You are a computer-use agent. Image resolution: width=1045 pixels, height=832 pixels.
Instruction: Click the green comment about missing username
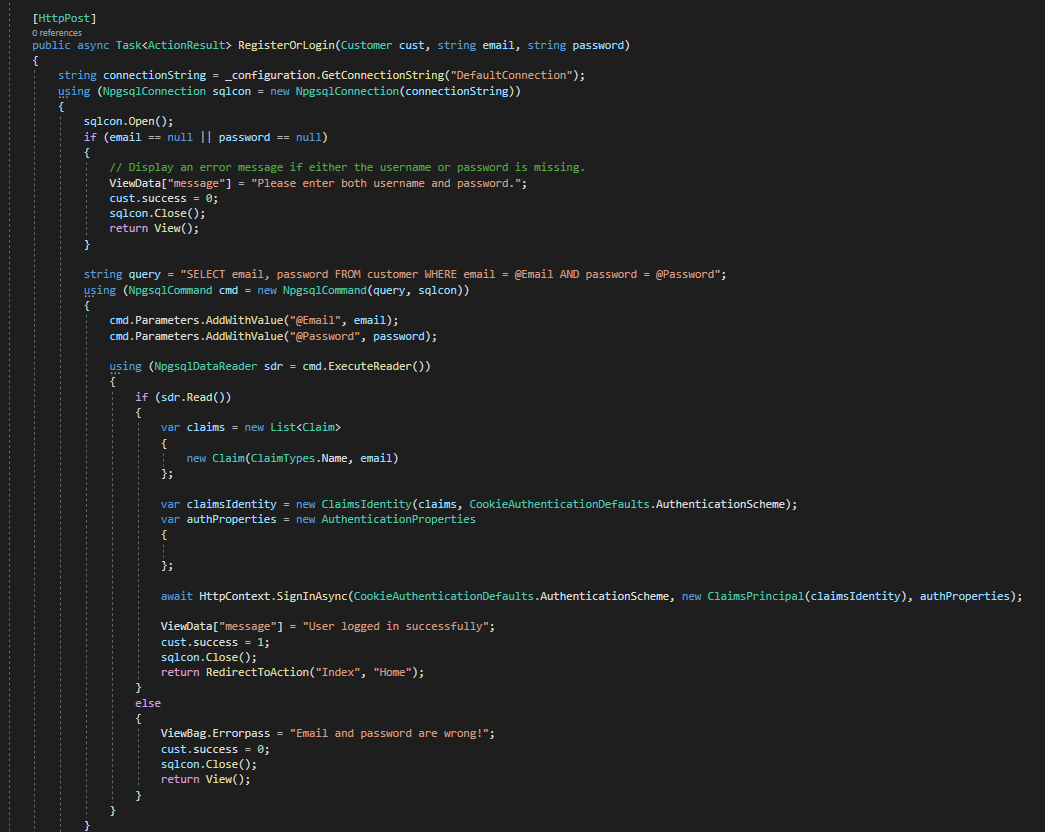coord(346,167)
